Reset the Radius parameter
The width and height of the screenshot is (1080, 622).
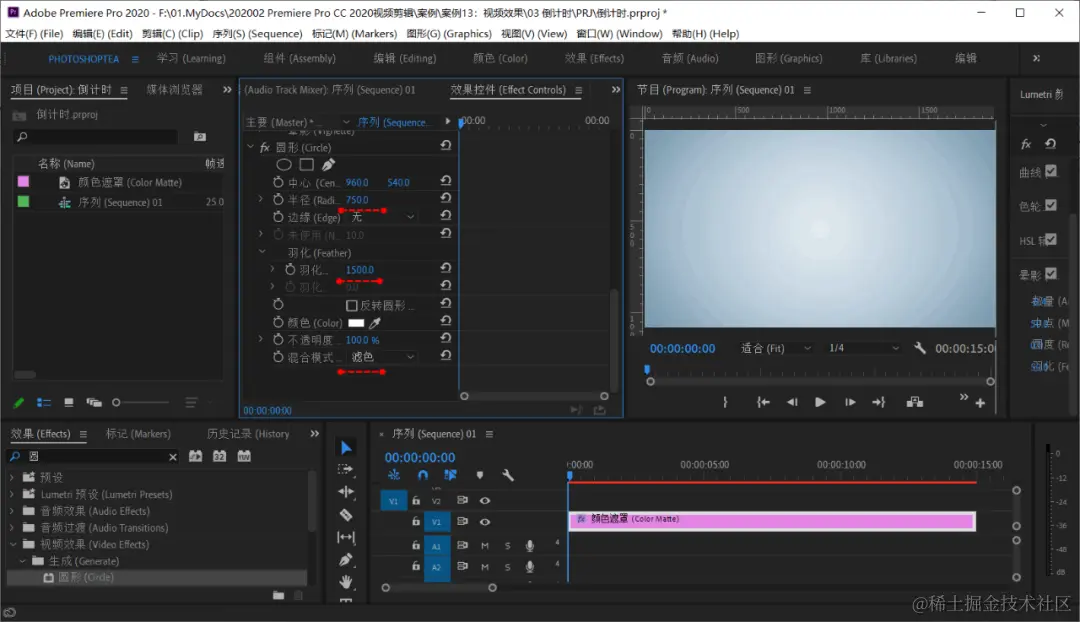pos(446,198)
